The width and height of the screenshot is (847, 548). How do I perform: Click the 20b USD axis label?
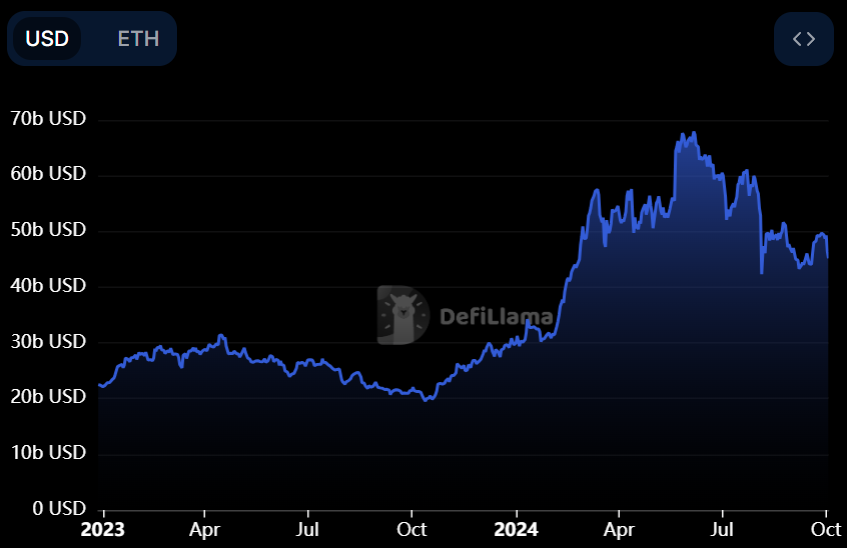(x=46, y=397)
